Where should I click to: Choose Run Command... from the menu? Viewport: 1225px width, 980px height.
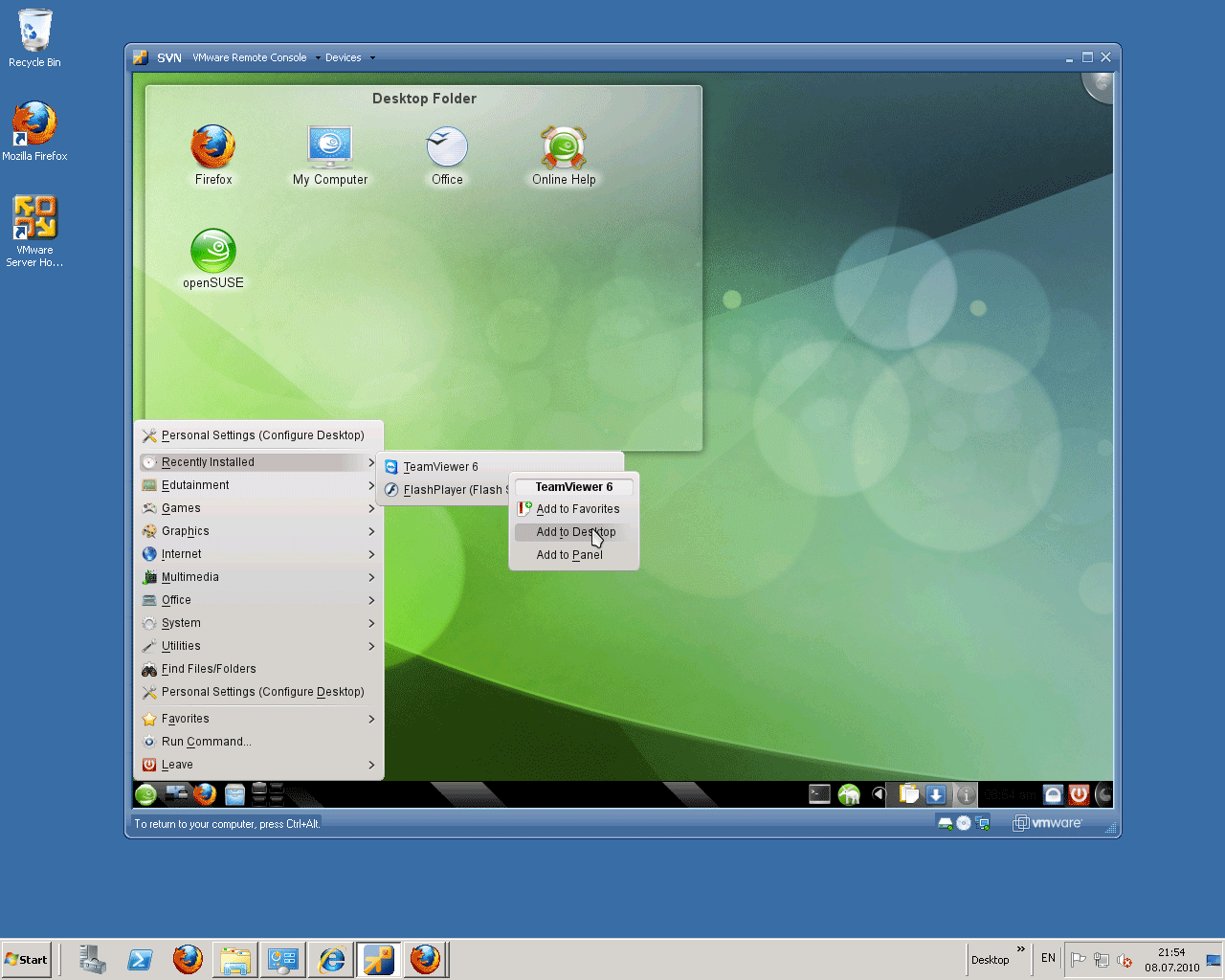(x=259, y=742)
